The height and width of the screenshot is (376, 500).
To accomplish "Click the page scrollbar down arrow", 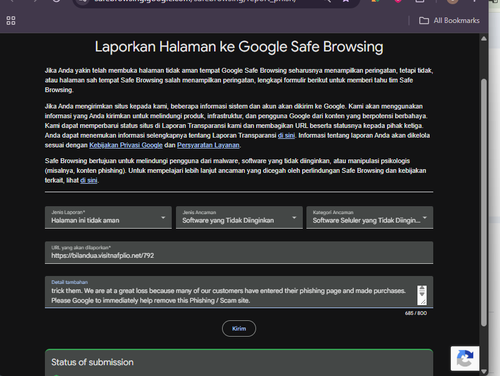I will click(484, 371).
